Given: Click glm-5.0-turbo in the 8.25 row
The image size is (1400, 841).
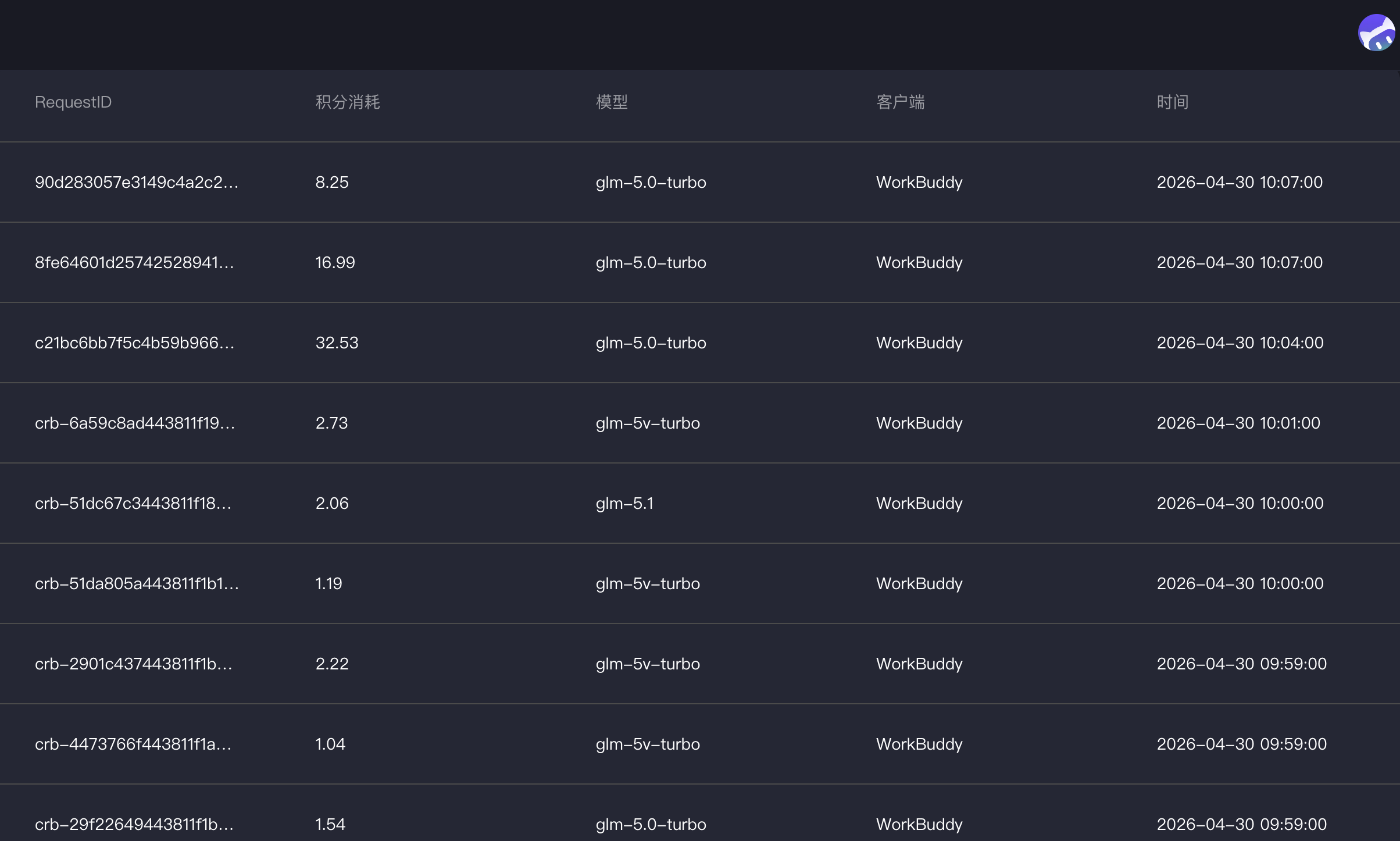Looking at the screenshot, I should pyautogui.click(x=651, y=183).
